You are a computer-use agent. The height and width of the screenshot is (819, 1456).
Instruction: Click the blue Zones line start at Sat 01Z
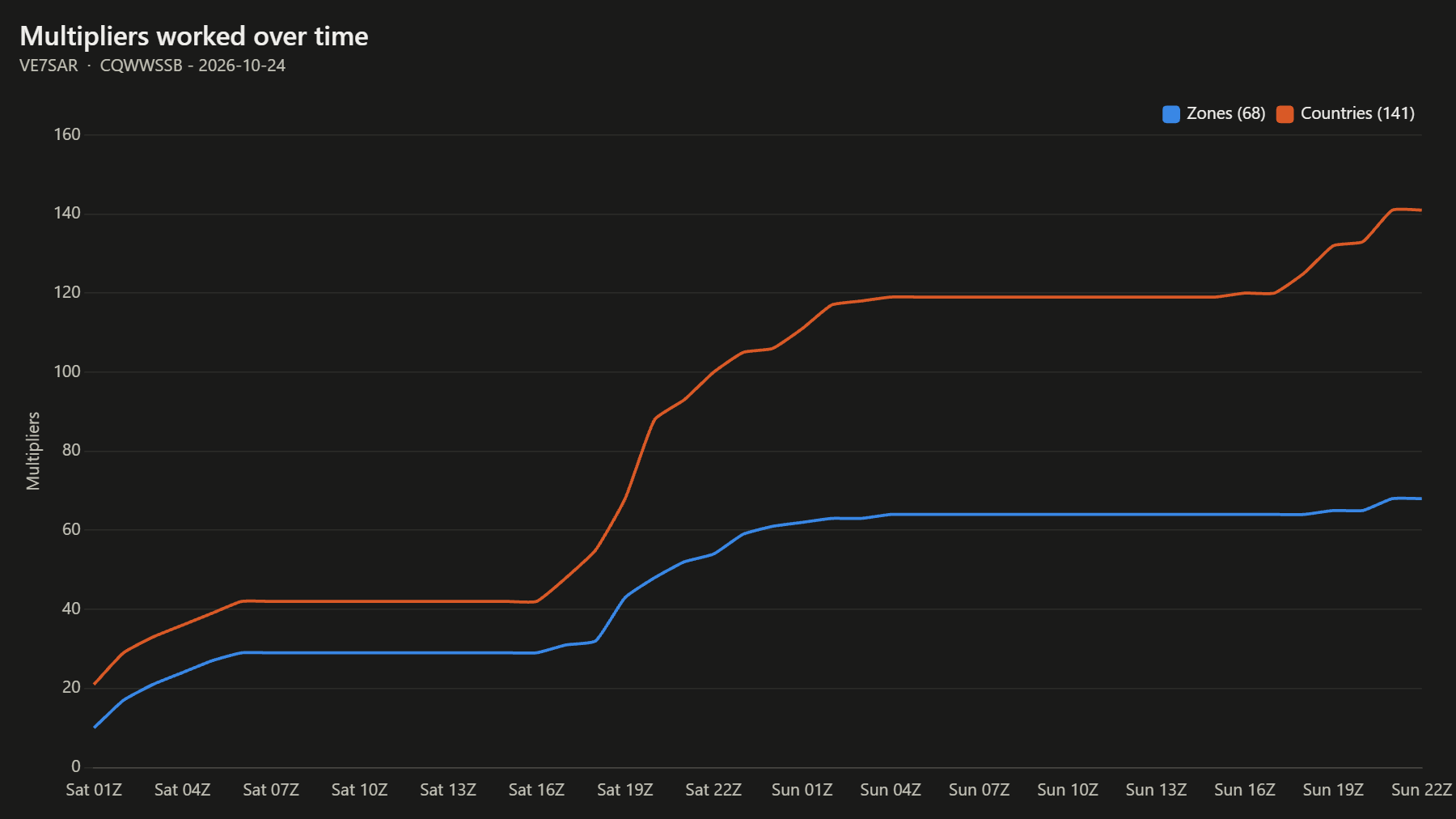point(95,727)
